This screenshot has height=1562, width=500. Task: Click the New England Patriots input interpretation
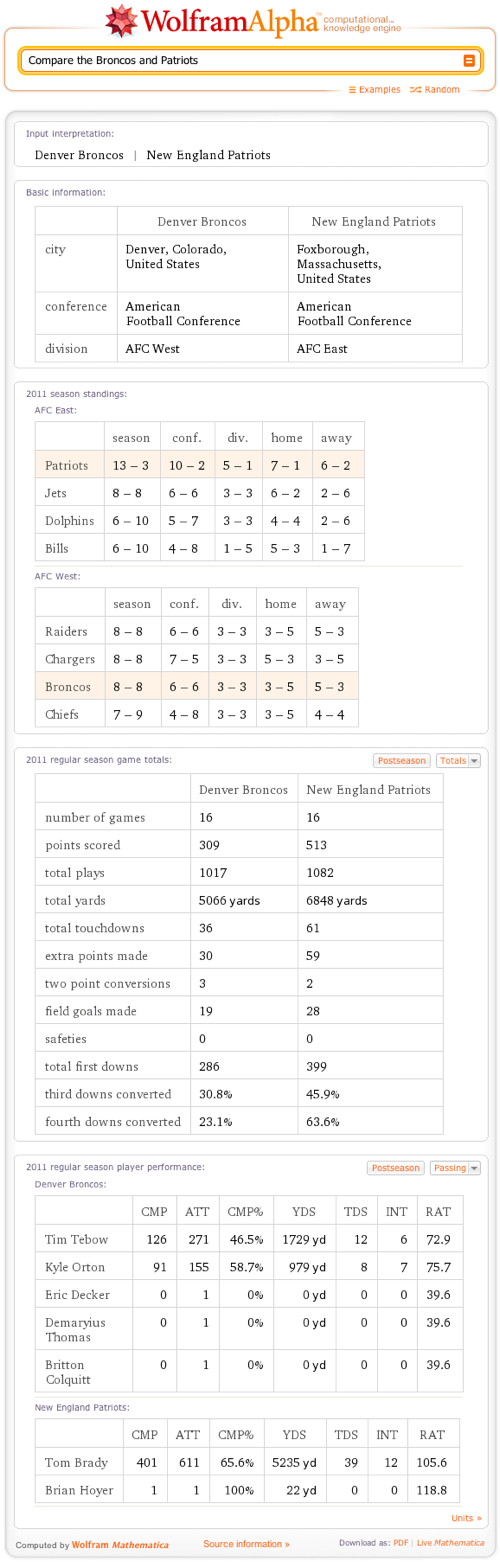coord(208,155)
